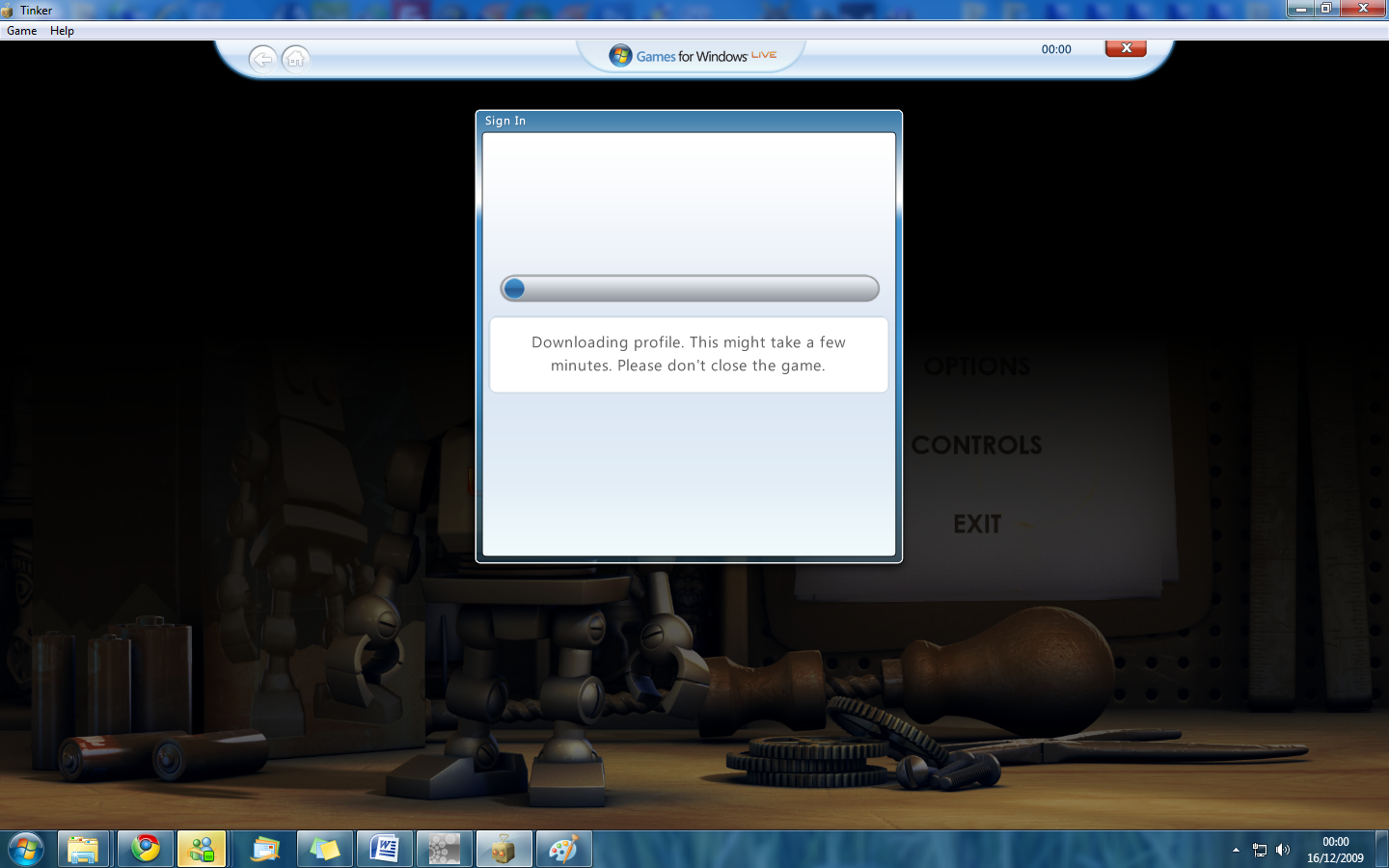Open the gray dotted-circles app on the taskbar
The width and height of the screenshot is (1389, 868).
coord(445,850)
